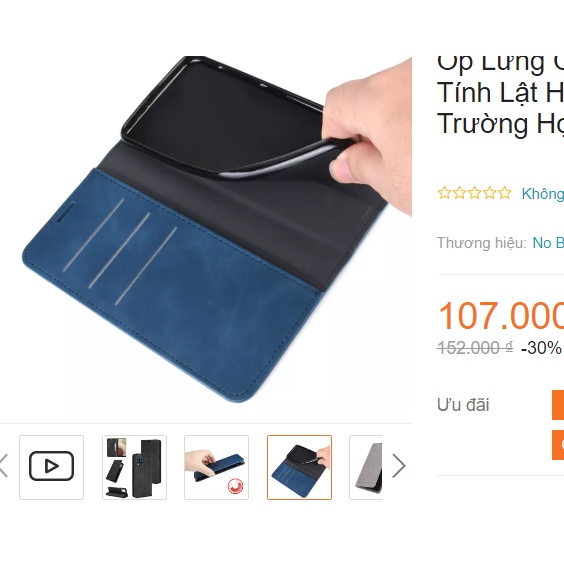Click the top orange voucher button near Ưu đãi
The image size is (564, 564).
click(x=558, y=405)
